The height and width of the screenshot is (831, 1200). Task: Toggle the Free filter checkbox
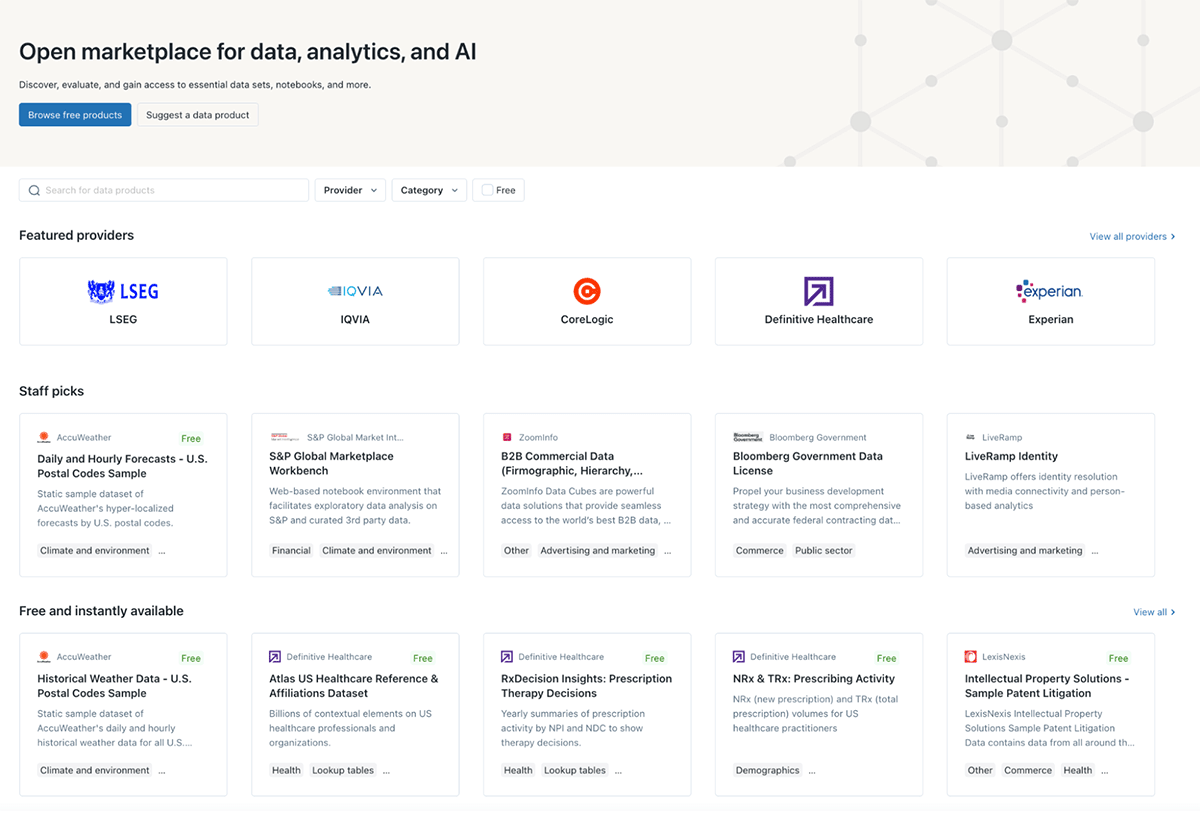(x=488, y=190)
